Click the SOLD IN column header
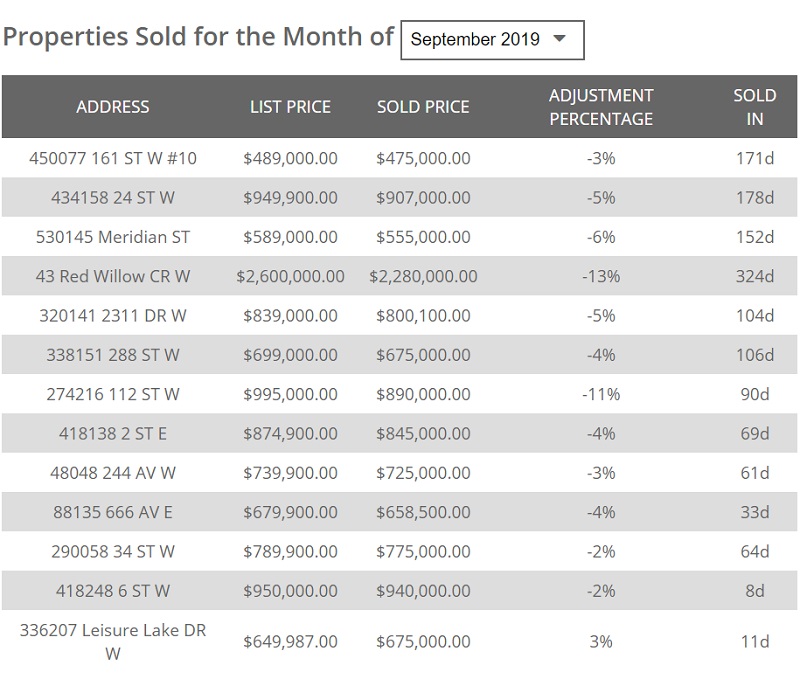The height and width of the screenshot is (679, 800). click(x=754, y=107)
